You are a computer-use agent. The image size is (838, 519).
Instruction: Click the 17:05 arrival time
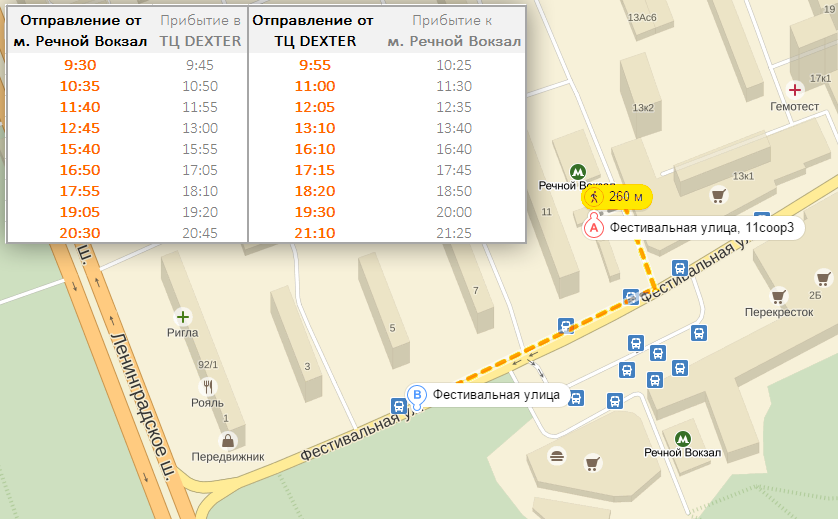(200, 170)
